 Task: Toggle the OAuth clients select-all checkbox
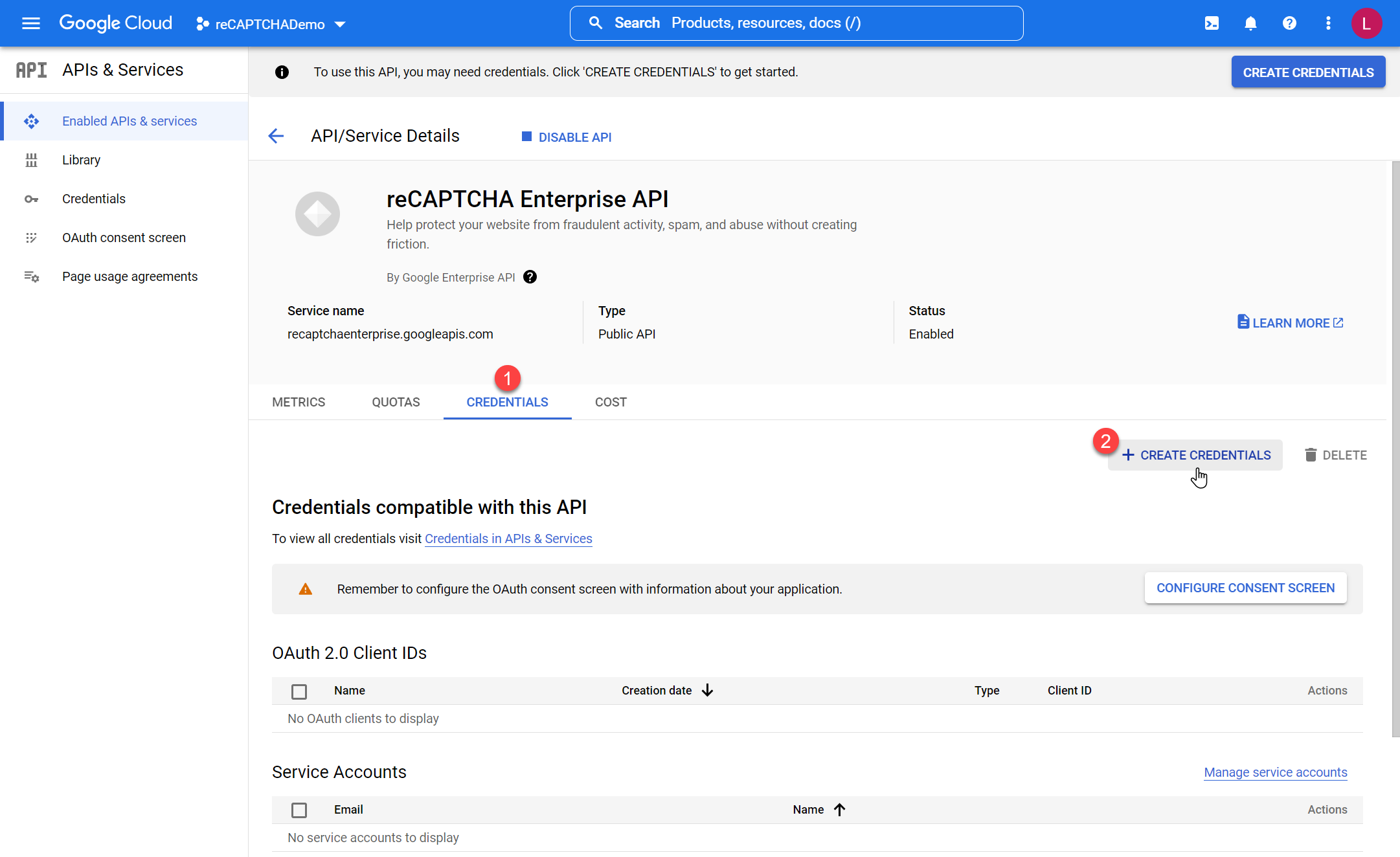(299, 691)
